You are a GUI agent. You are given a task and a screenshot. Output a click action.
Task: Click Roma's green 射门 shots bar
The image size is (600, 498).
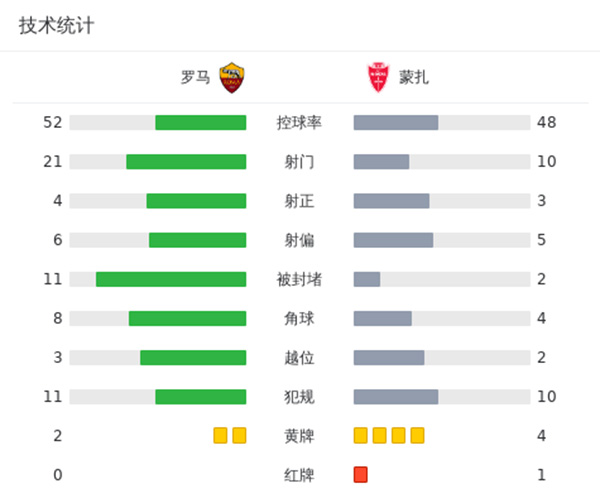(186, 161)
